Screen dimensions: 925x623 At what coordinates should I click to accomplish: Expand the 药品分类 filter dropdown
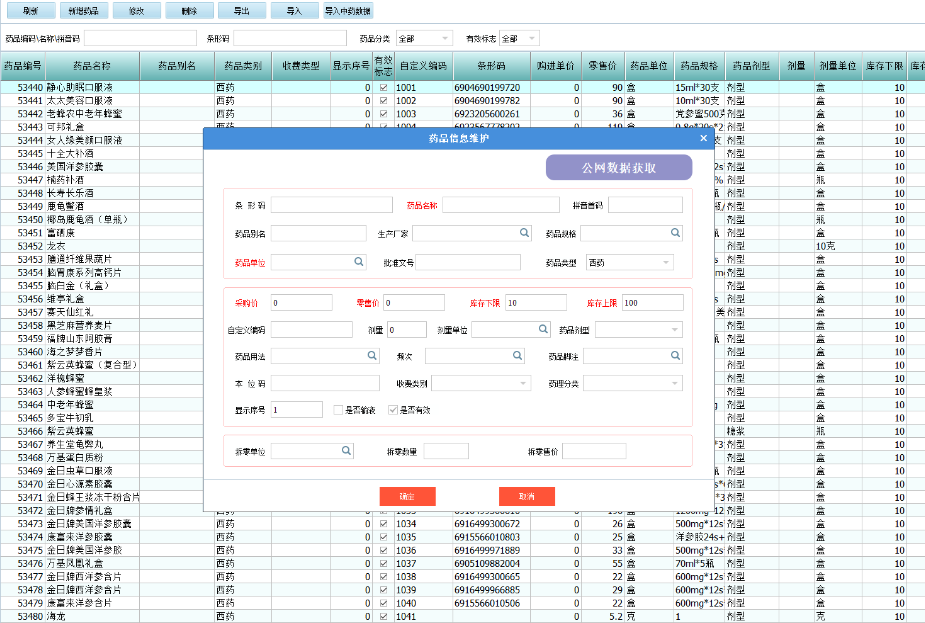[445, 38]
